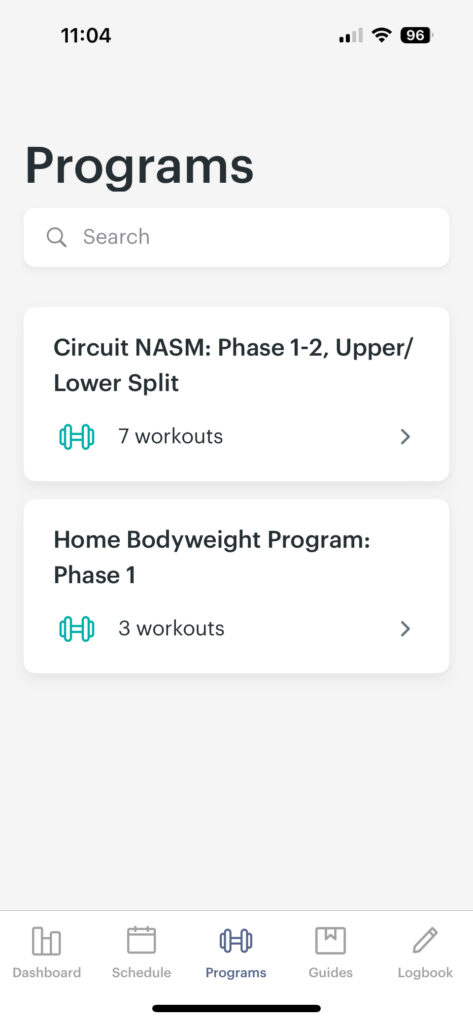Check the battery indicator in status bar

point(417,35)
